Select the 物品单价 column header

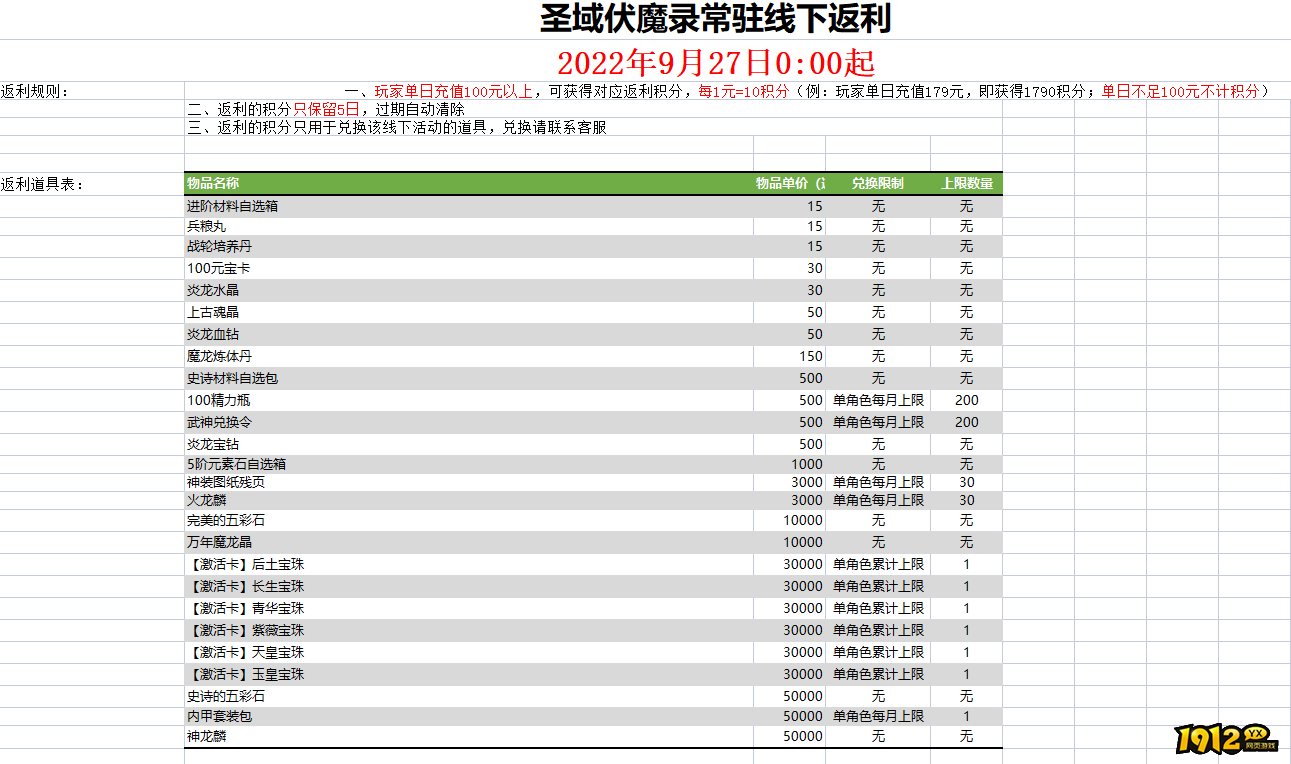pyautogui.click(x=790, y=183)
